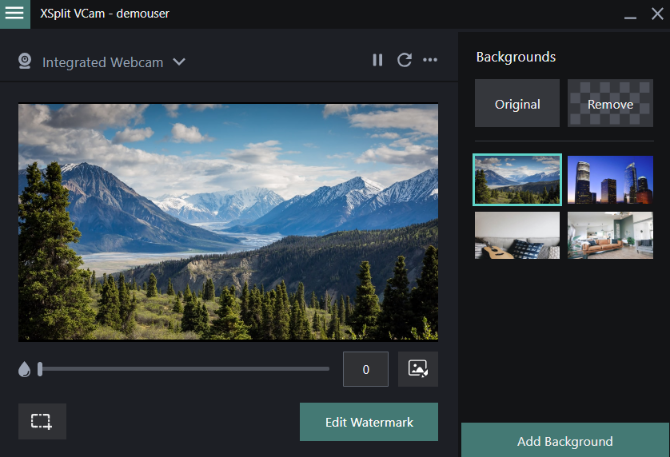670x457 pixels.
Task: Click the XSplit VCam - demouser title
Action: (x=105, y=14)
